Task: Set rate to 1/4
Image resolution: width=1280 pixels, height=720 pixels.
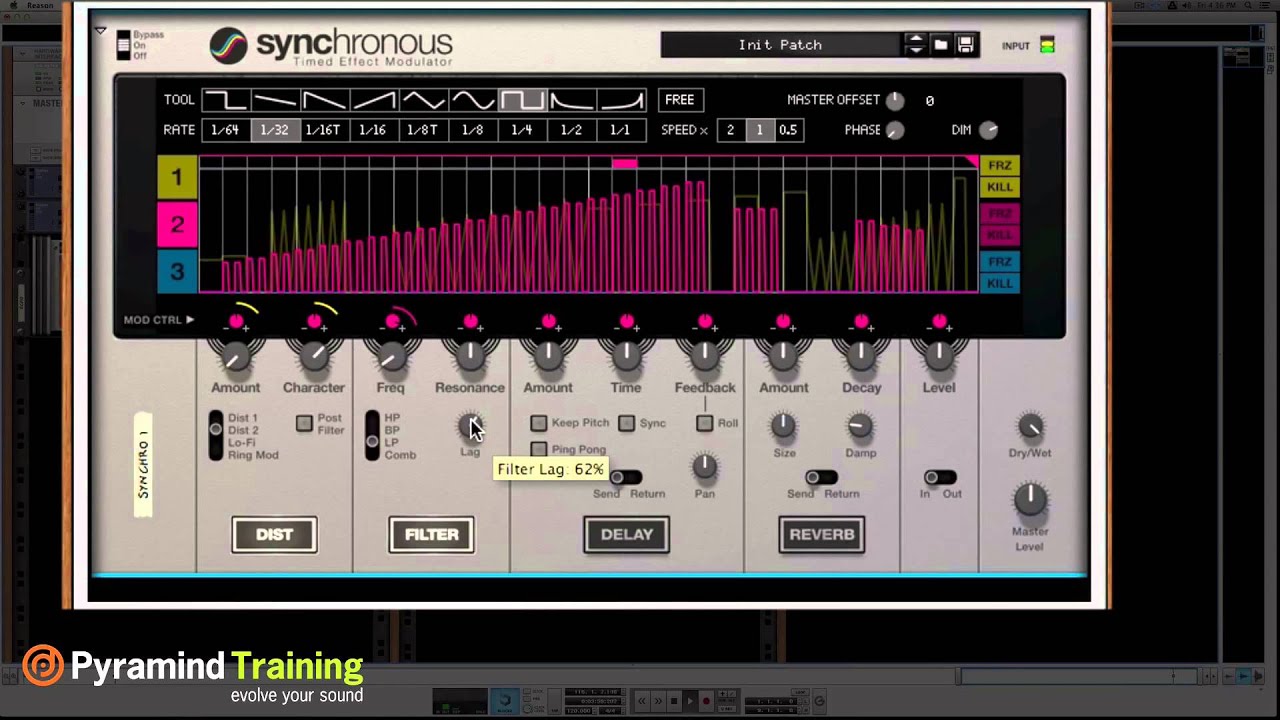Action: point(522,130)
